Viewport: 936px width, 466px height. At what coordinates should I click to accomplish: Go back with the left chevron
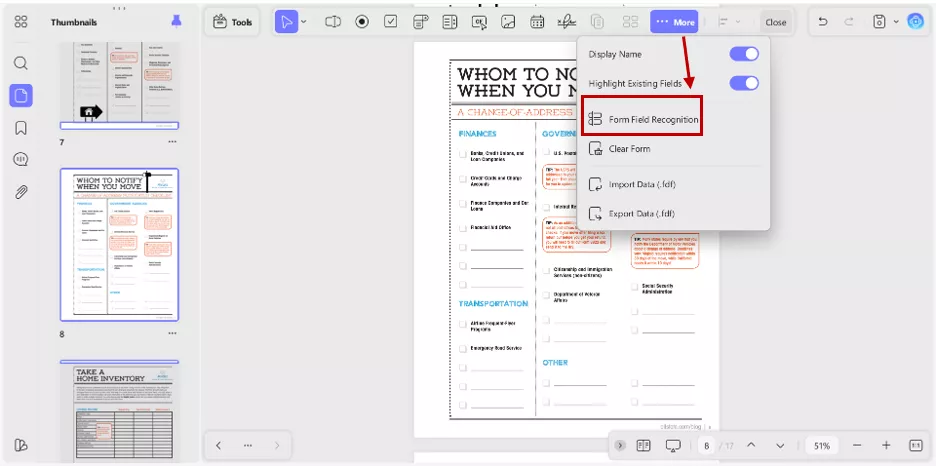pyautogui.click(x=218, y=445)
